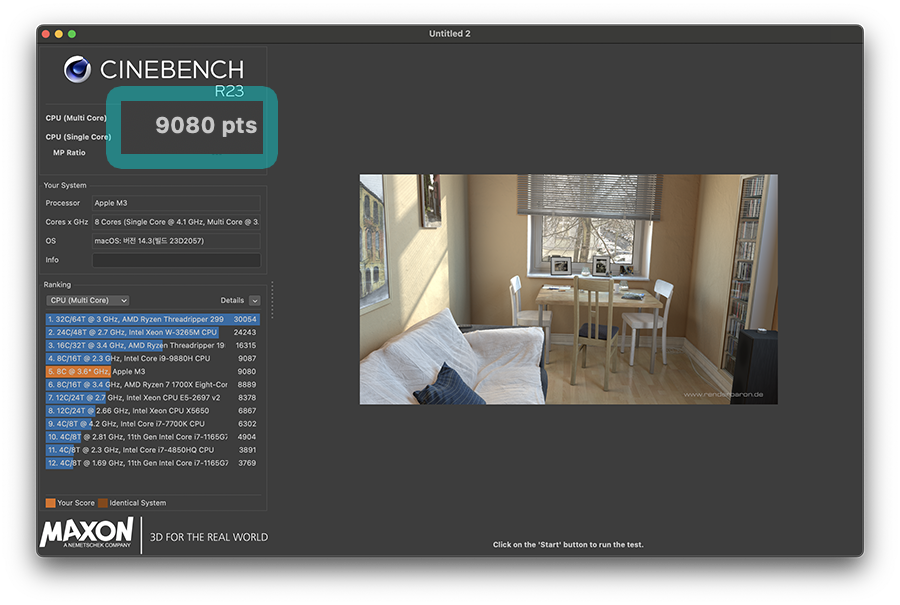Select ranking row 8 Intel Xeon X5650
The height and width of the screenshot is (605, 900).
click(x=153, y=411)
